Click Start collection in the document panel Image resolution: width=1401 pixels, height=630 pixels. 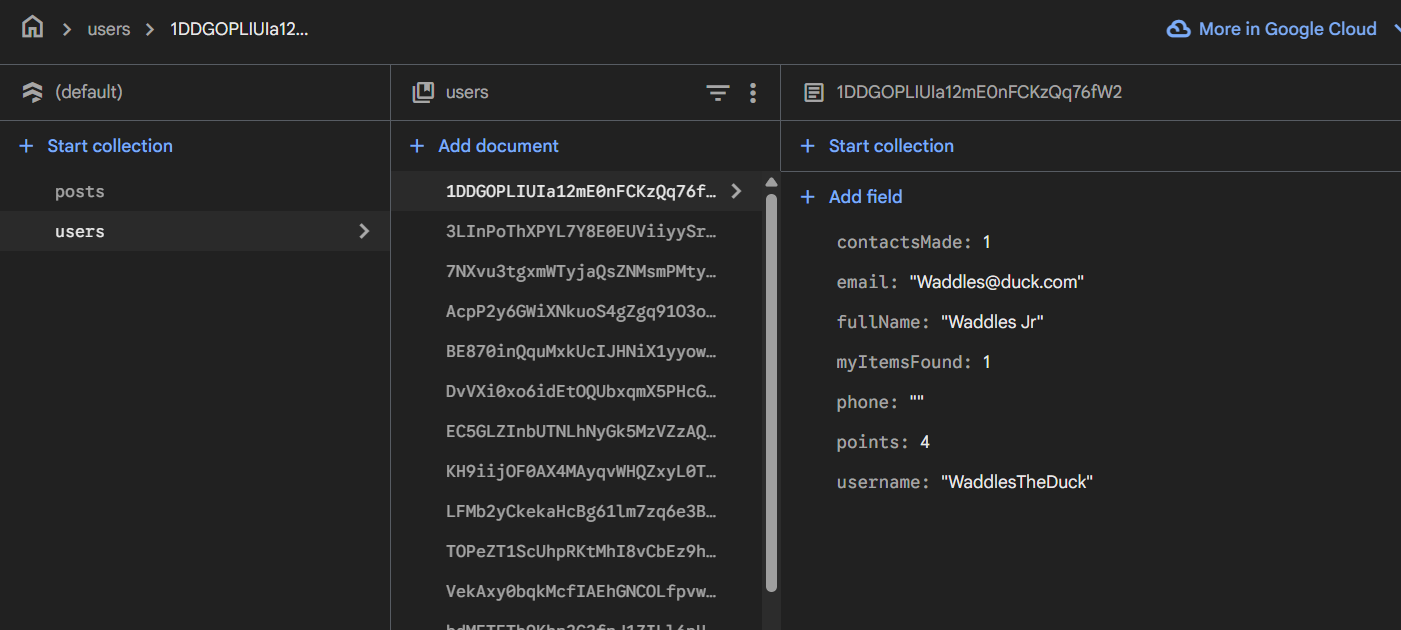click(x=878, y=146)
